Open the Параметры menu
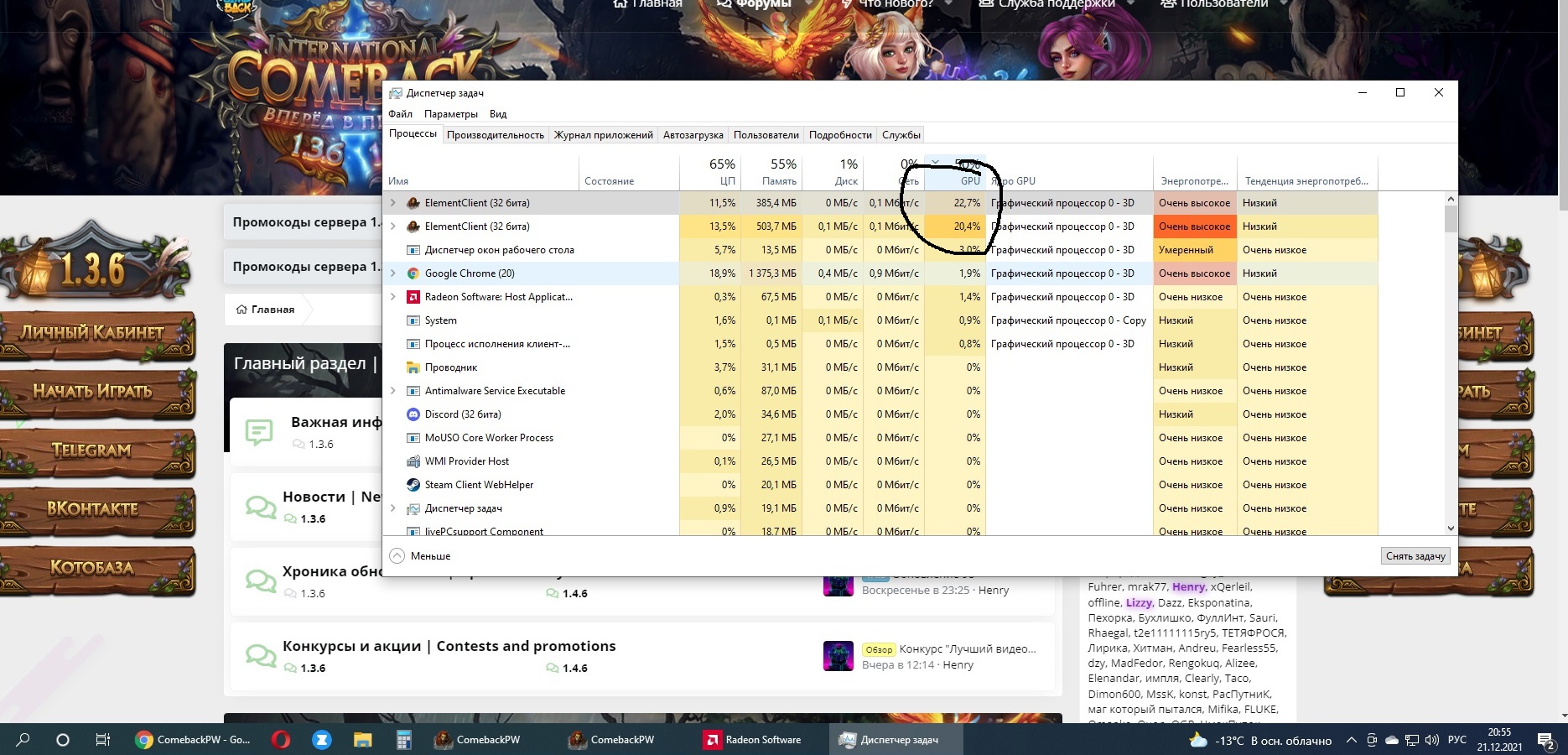This screenshot has height=755, width=1568. pos(450,114)
